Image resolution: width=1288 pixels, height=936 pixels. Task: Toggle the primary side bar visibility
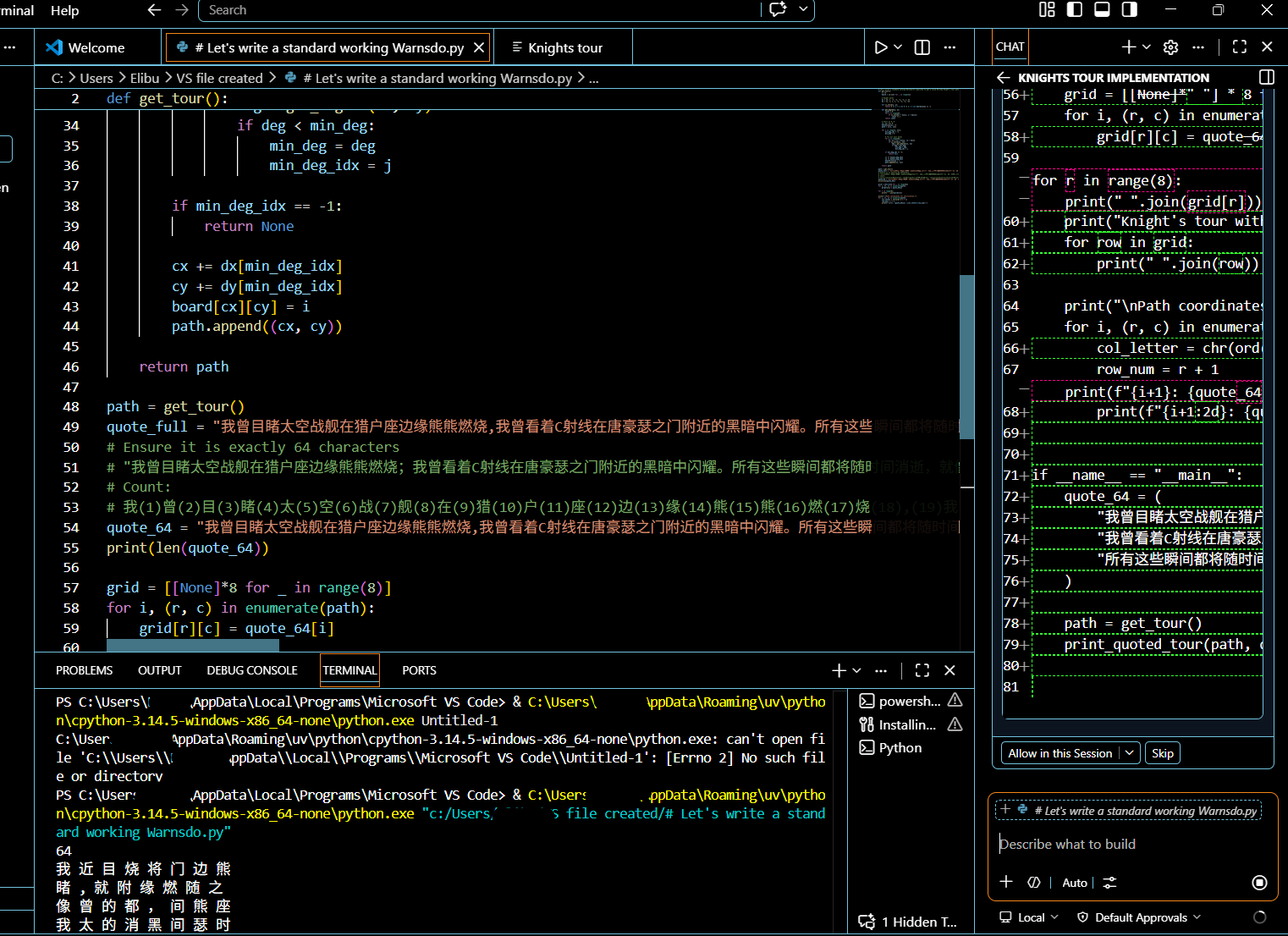point(1075,10)
